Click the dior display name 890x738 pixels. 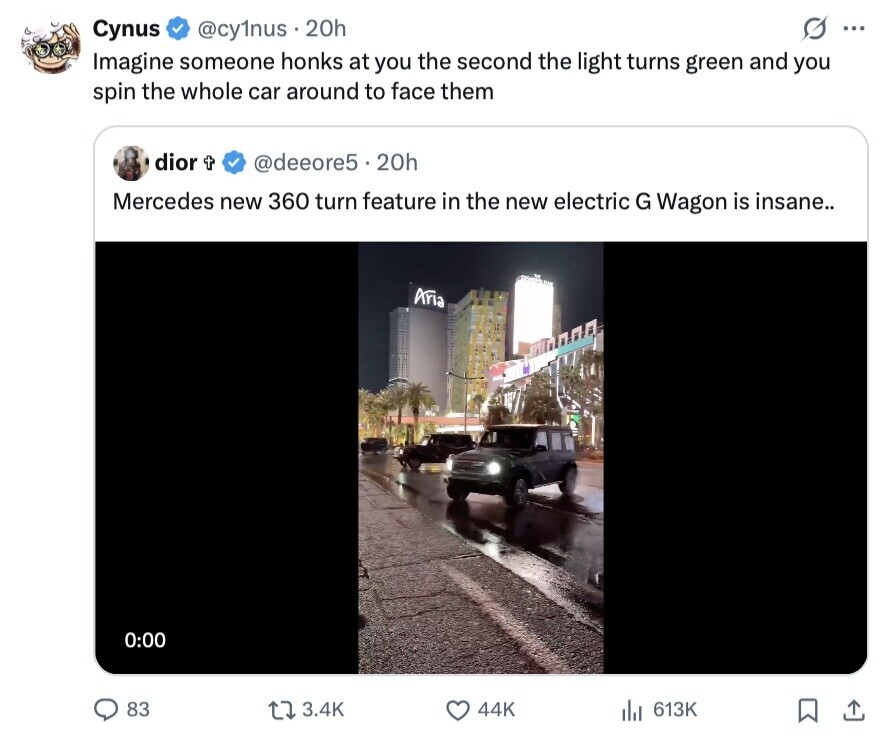click(175, 162)
